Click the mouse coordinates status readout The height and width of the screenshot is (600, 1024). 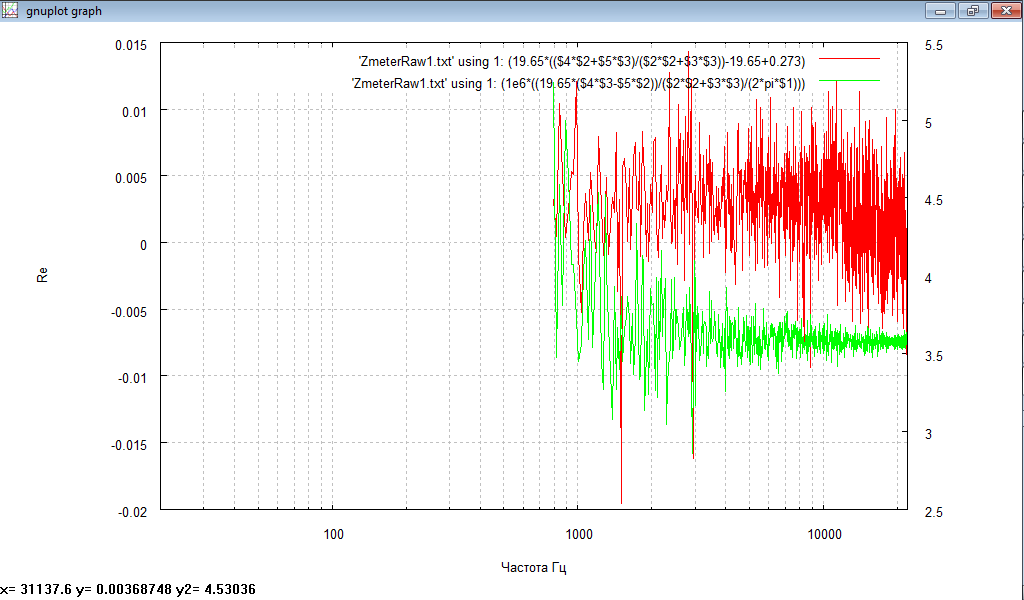tap(128, 590)
